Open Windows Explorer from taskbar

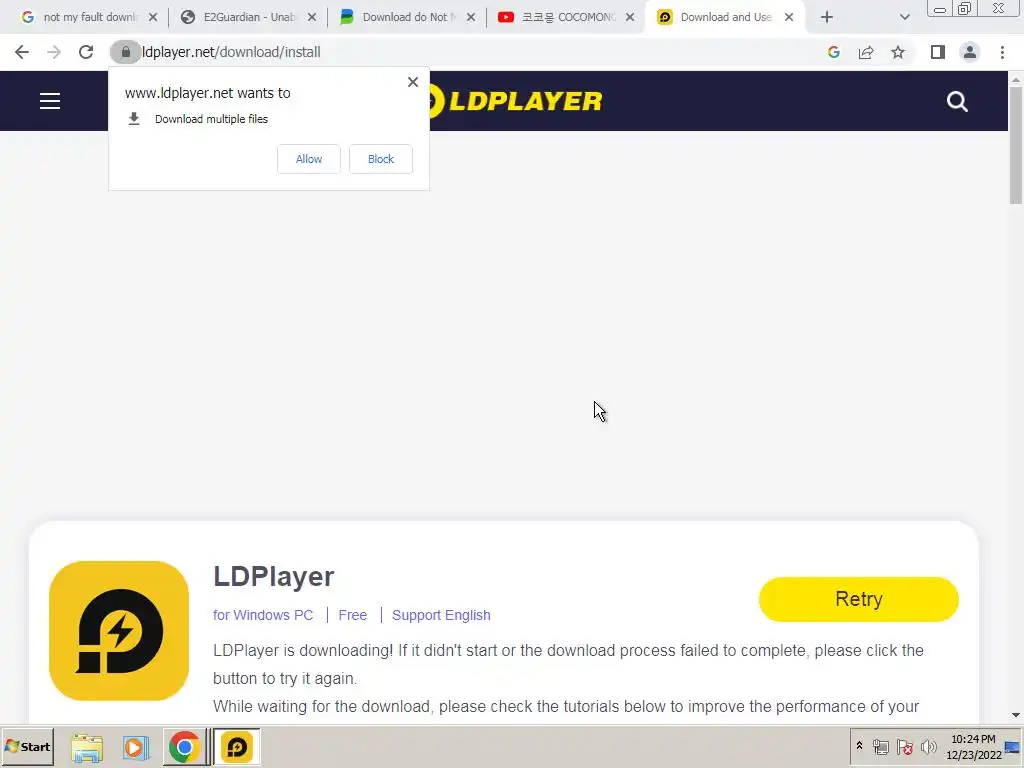[x=87, y=747]
